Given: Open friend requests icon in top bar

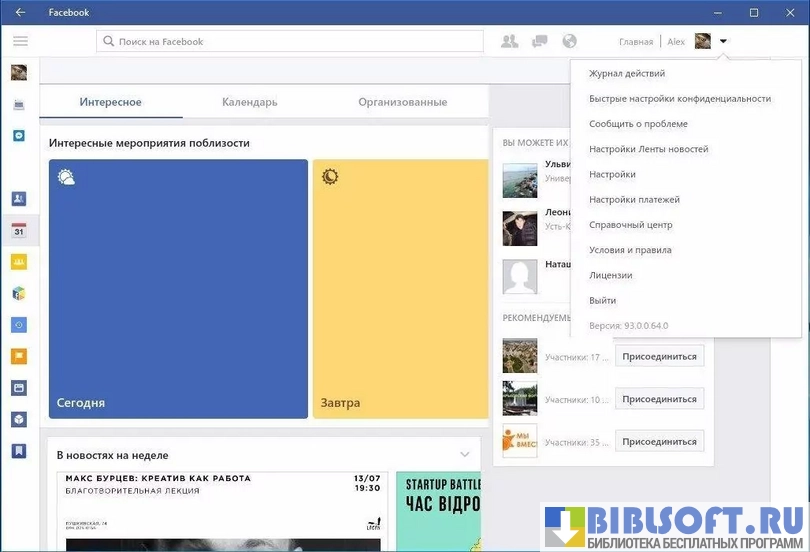Looking at the screenshot, I should 510,41.
